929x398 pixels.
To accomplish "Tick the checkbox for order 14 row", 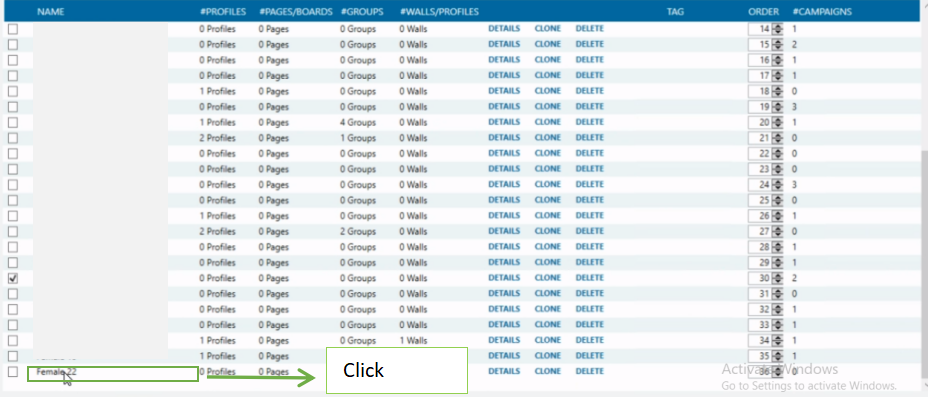I will coord(12,29).
